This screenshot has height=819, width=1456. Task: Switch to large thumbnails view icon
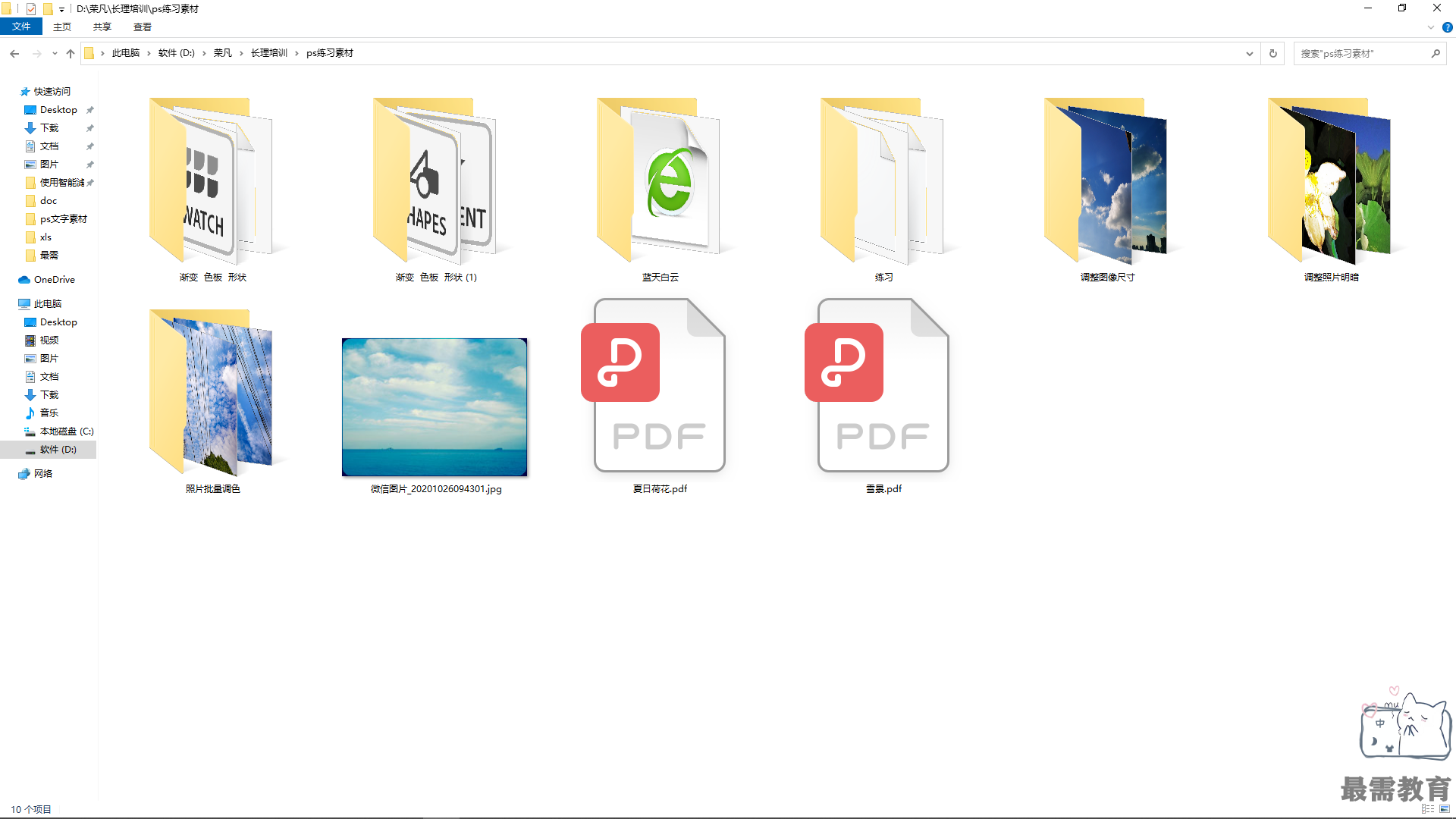(1444, 809)
